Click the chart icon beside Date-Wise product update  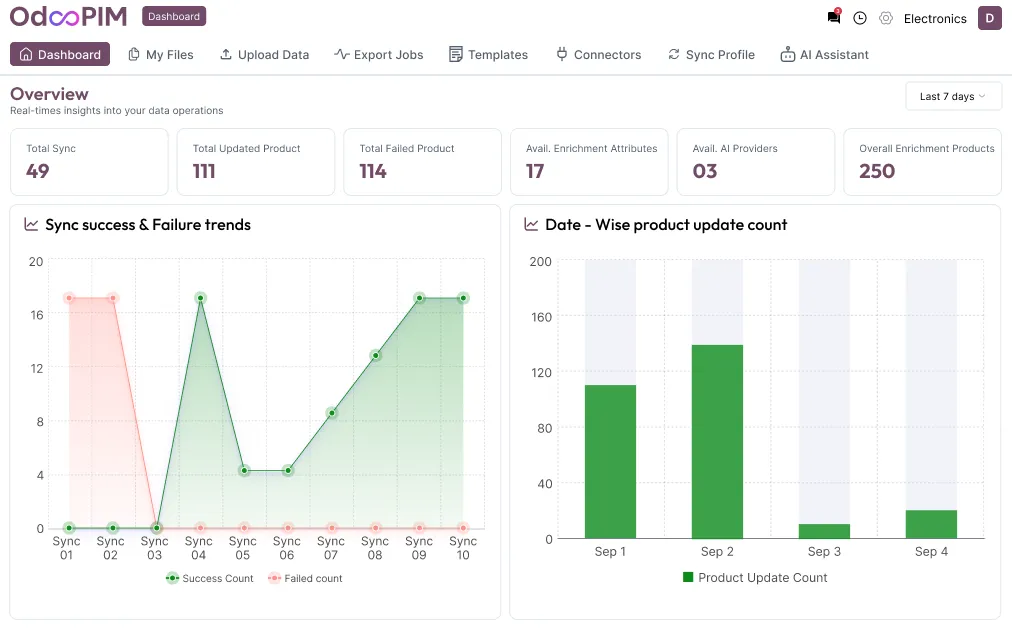click(x=531, y=225)
